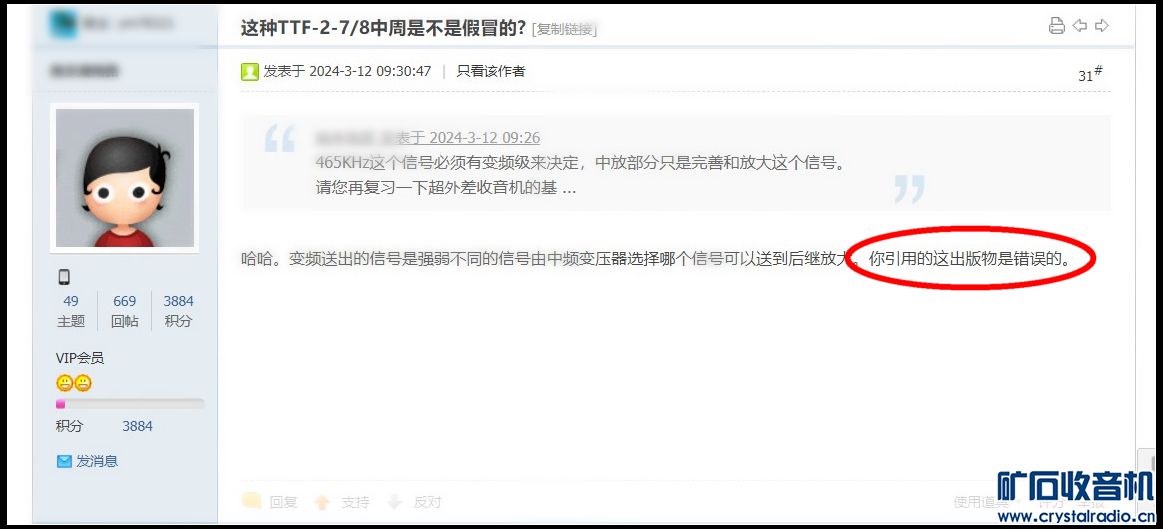This screenshot has width=1163, height=529.
Task: Go to previous thread with left arrow
Action: point(1080,26)
